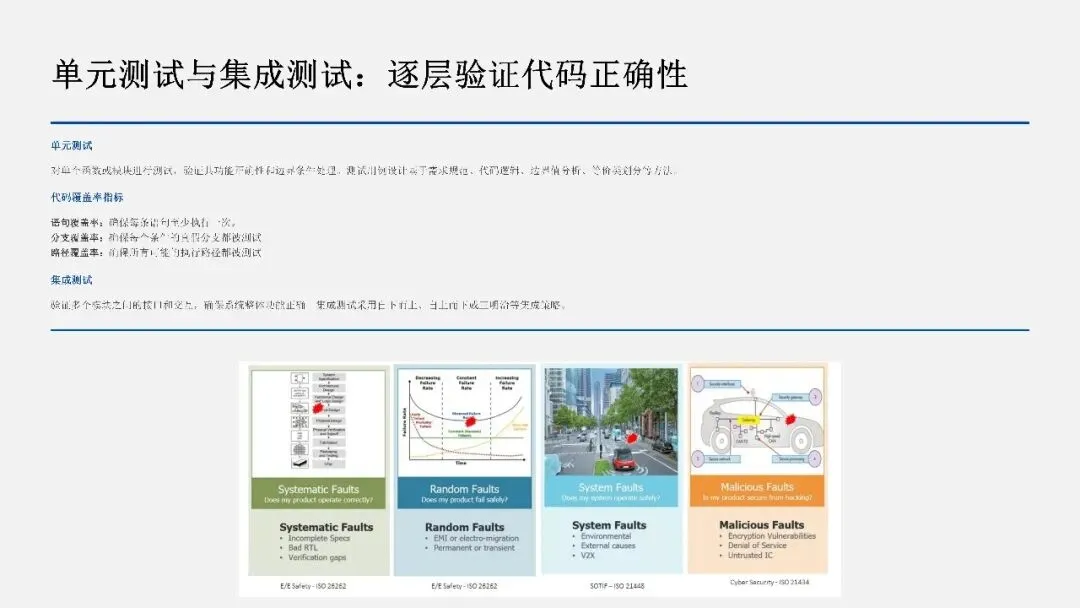Viewport: 1080px width, 608px height.
Task: Select bold Random Faults heading text
Action: (465, 527)
